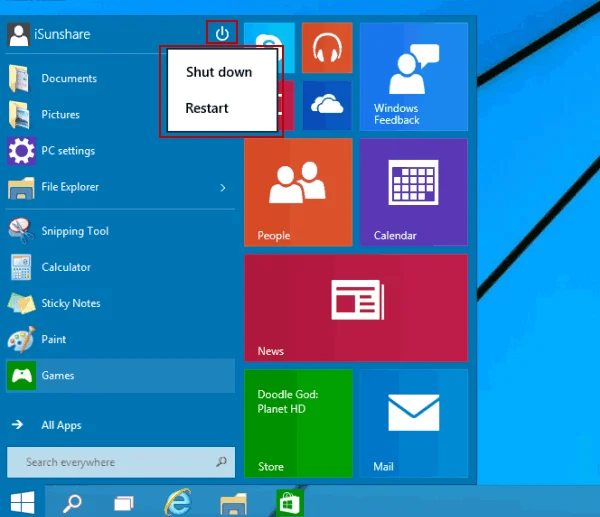Launch Calculator app icon
The width and height of the screenshot is (600, 517).
[x=21, y=267]
